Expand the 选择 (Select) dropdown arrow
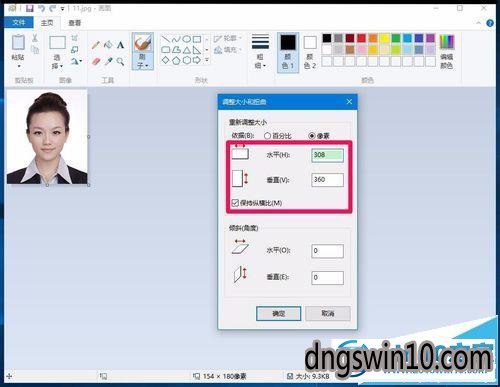Viewport: 500px width, 387px height. coord(61,66)
